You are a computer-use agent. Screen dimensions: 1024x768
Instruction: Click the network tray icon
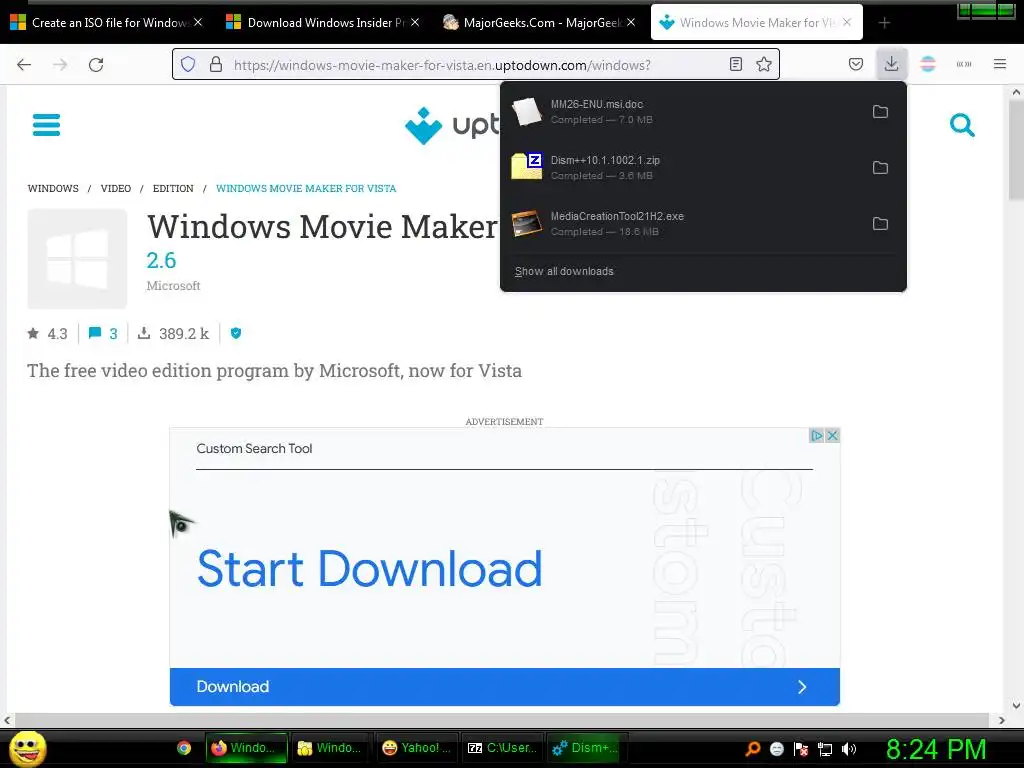point(825,749)
